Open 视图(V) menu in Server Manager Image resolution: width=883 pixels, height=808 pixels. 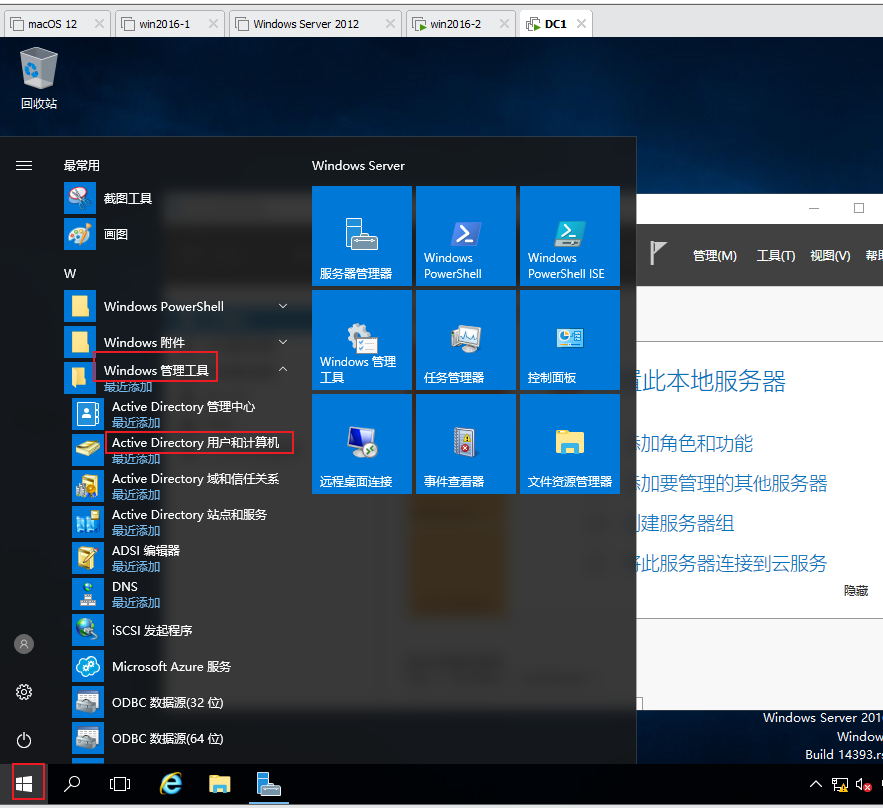tap(830, 256)
